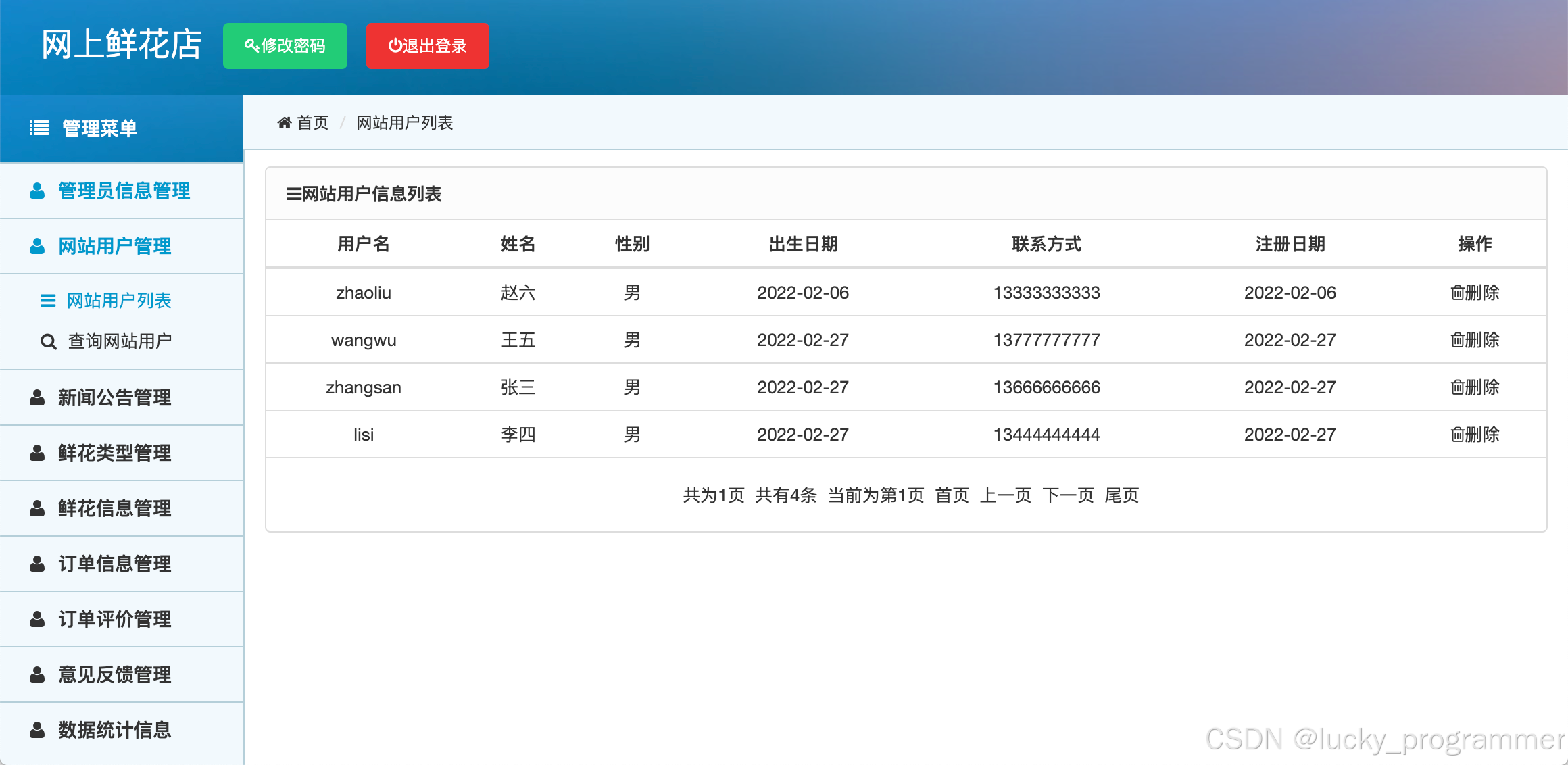Click the search icon beside 查询网站用户
The width and height of the screenshot is (1568, 765).
click(48, 342)
